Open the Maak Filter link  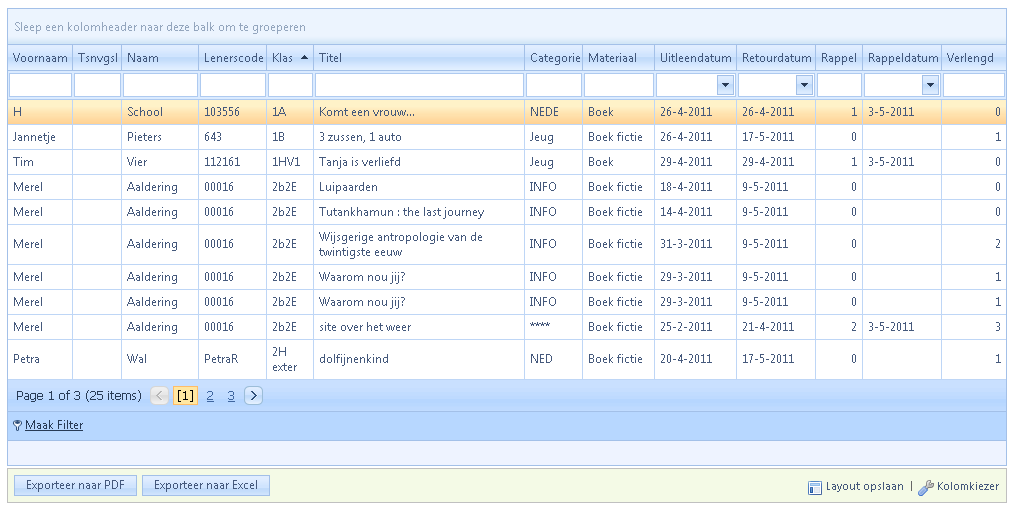(x=54, y=426)
